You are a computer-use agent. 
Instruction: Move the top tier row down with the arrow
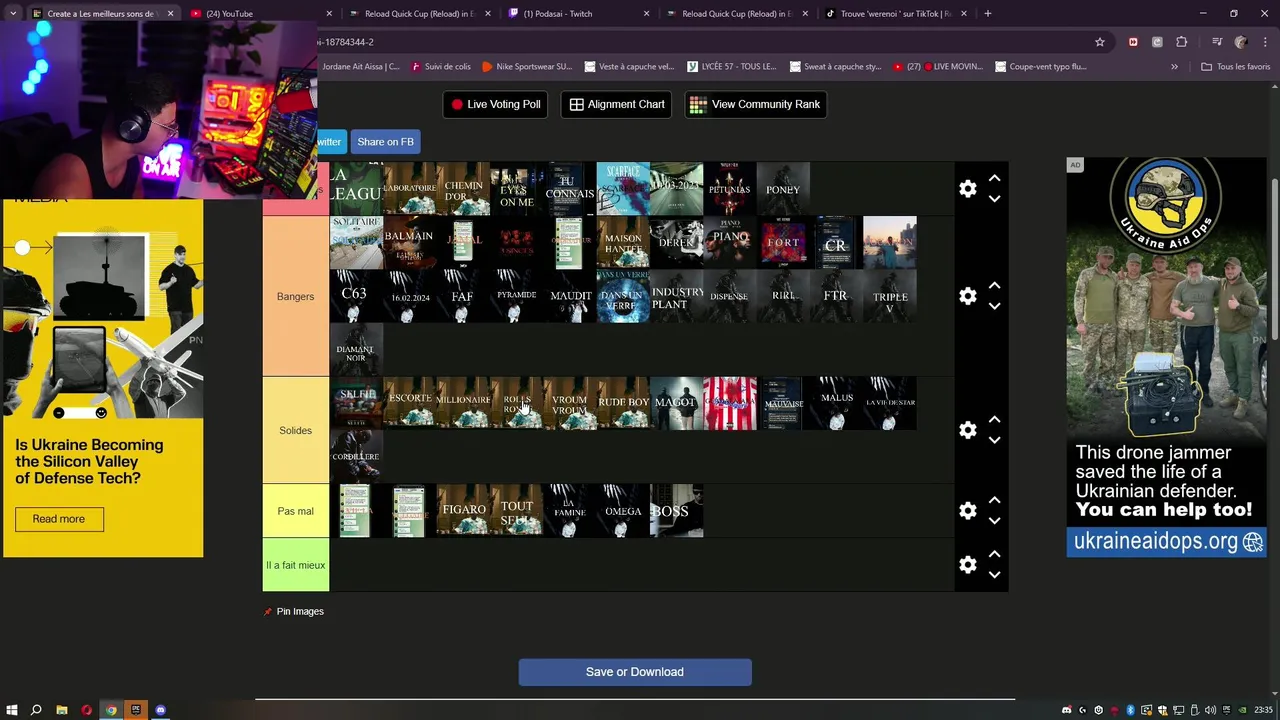pos(994,199)
